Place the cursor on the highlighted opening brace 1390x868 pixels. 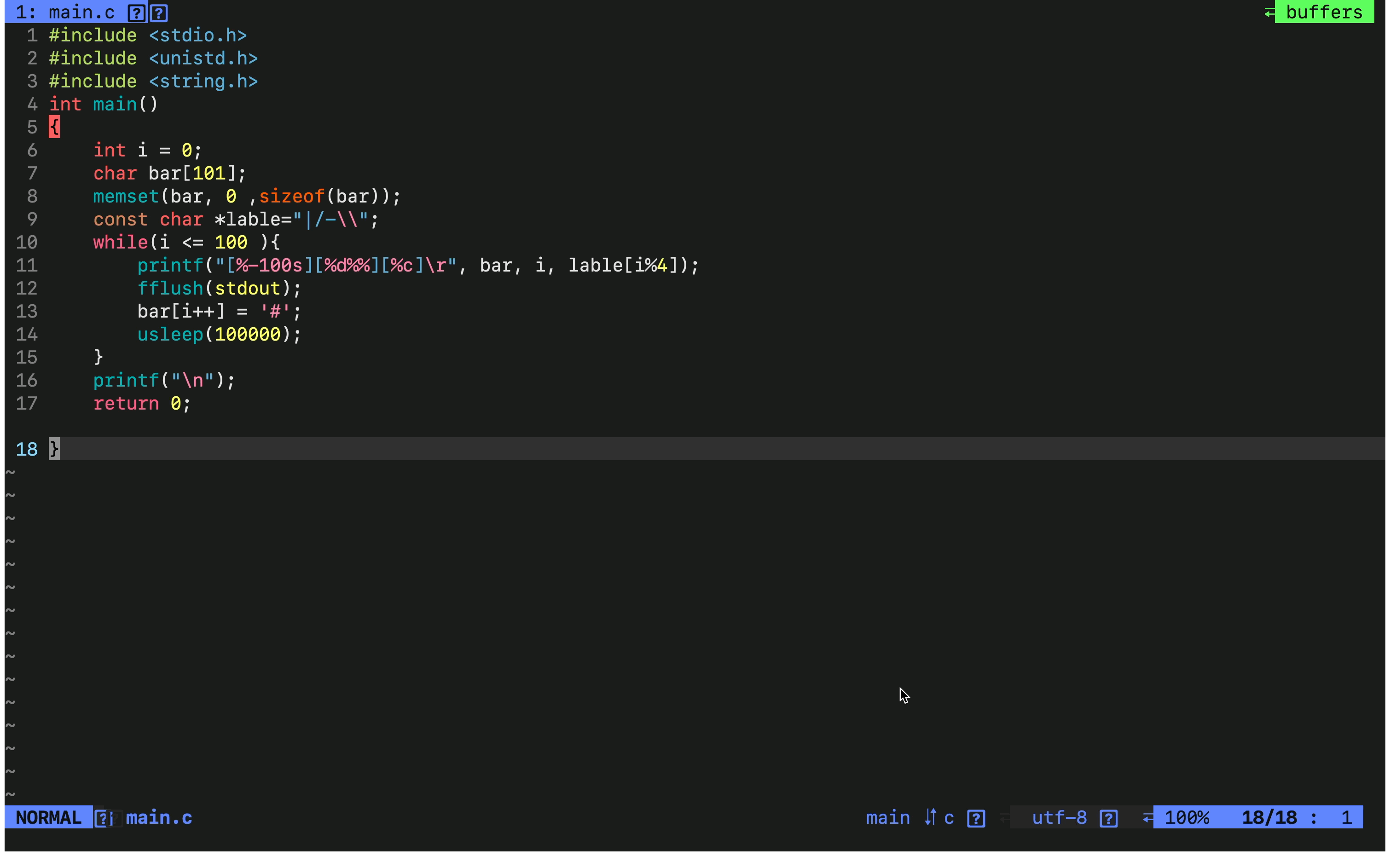point(55,127)
